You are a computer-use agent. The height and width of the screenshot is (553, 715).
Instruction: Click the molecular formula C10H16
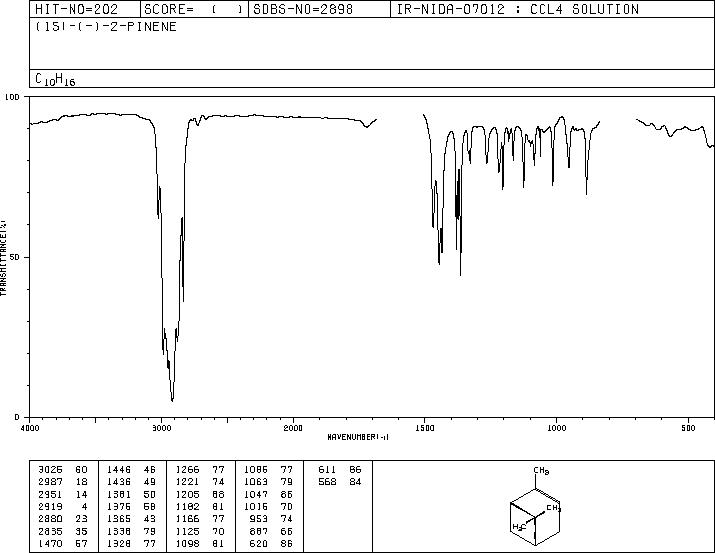point(55,79)
